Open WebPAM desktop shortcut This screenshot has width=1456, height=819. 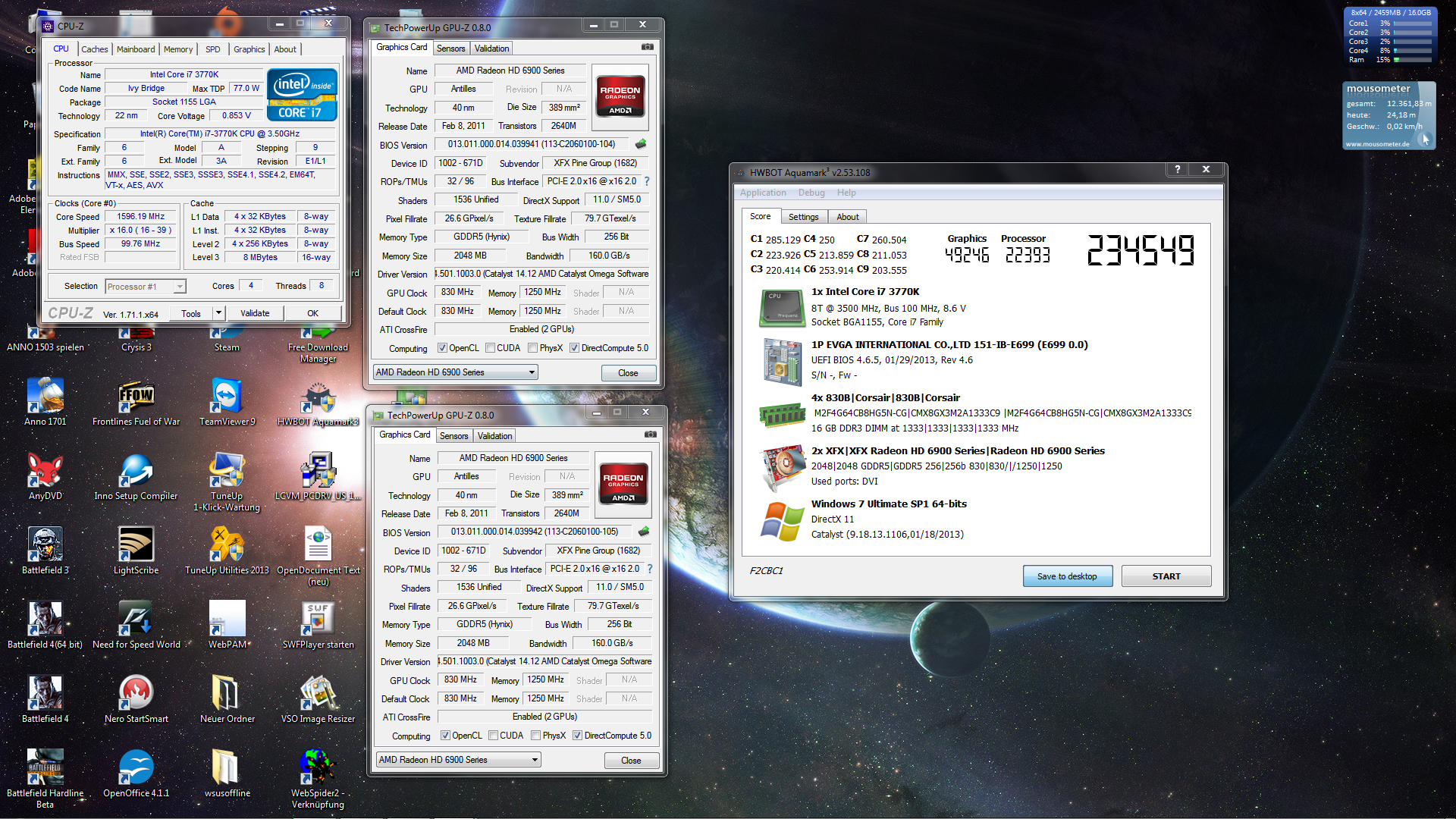[x=227, y=623]
